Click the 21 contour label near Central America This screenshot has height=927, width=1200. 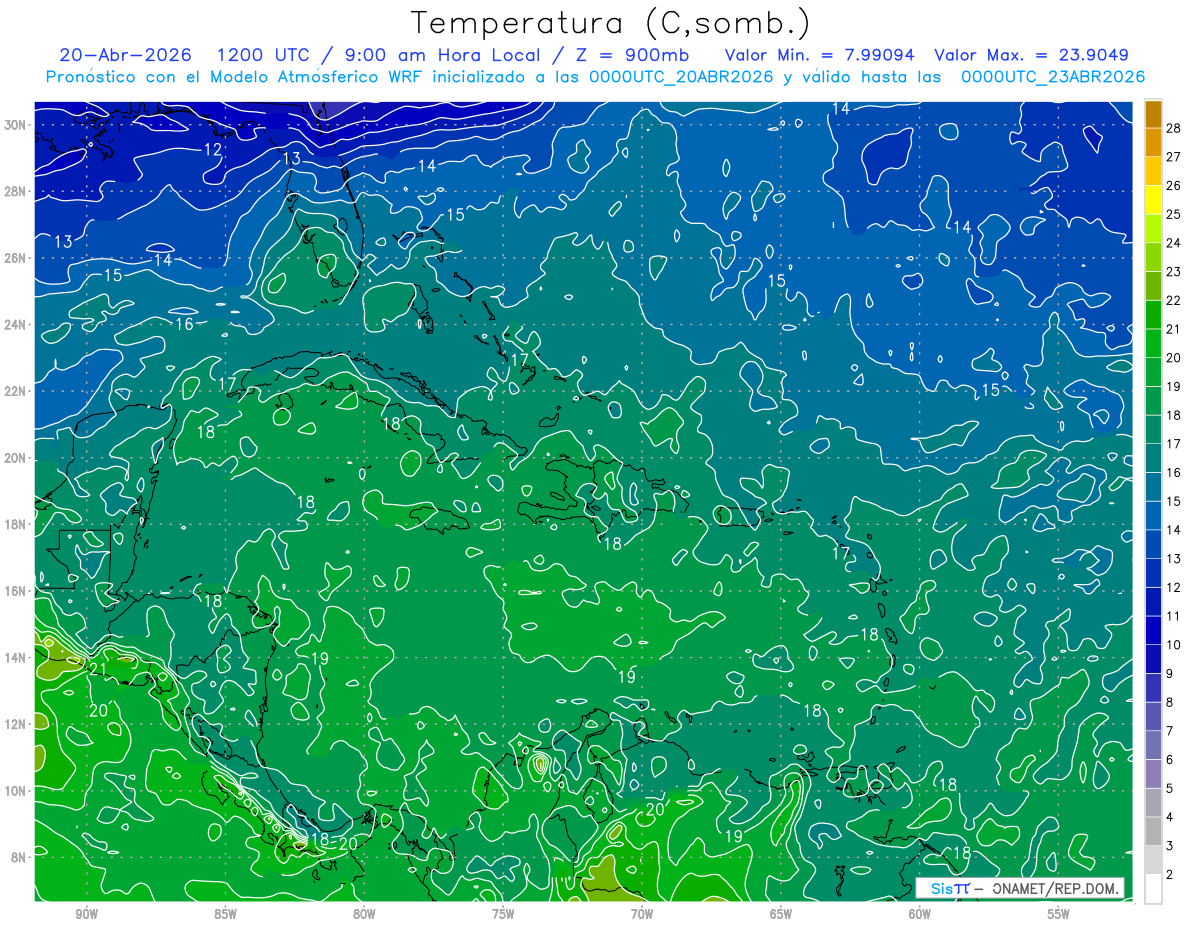click(98, 669)
